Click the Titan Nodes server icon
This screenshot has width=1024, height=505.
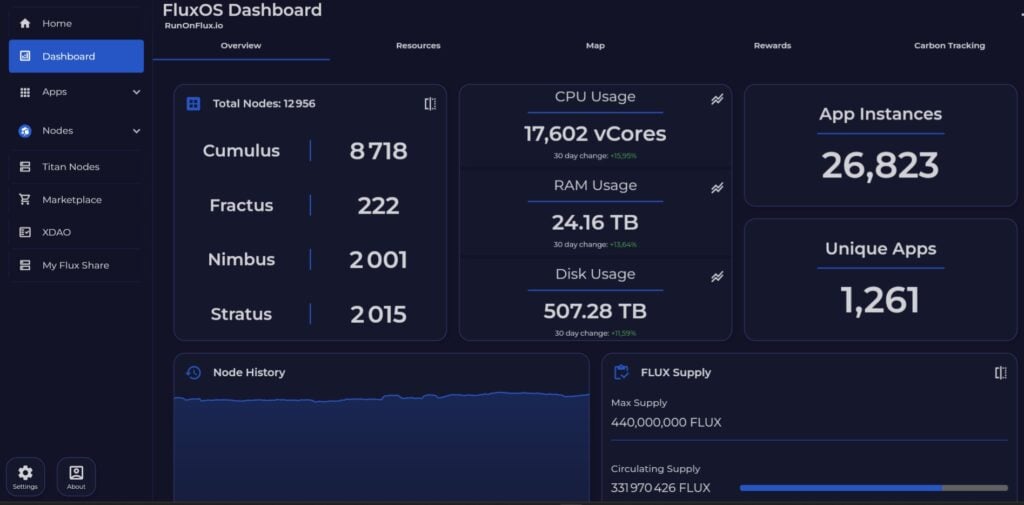tap(25, 167)
